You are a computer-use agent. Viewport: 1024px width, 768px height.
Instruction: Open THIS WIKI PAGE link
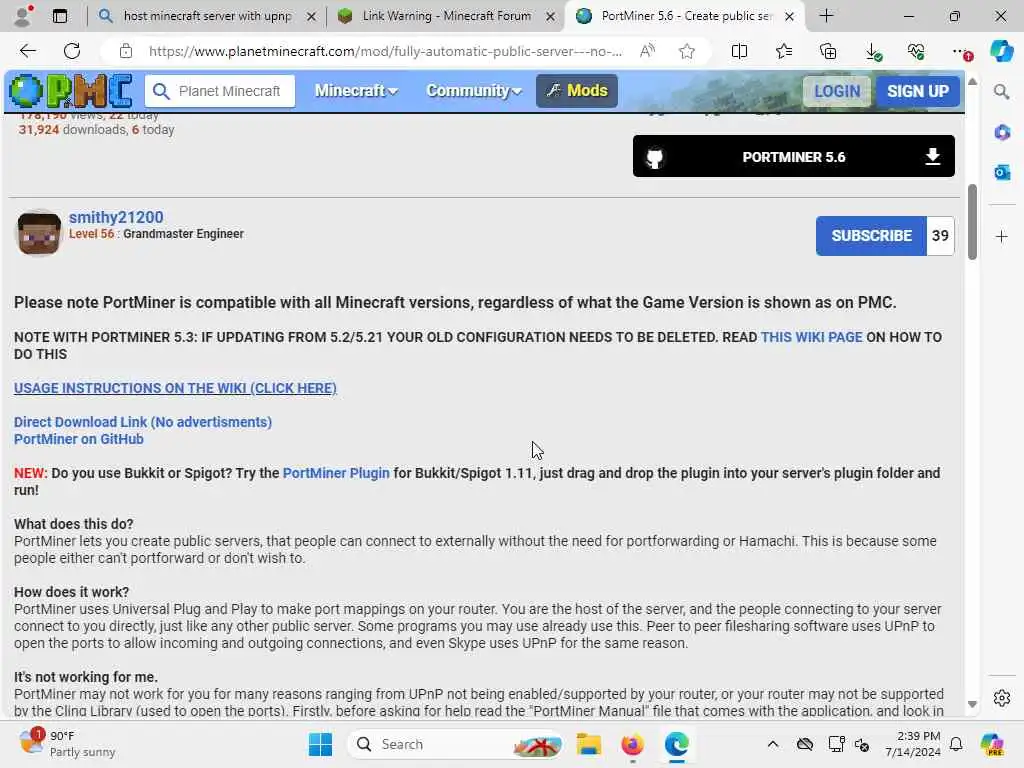pyautogui.click(x=811, y=337)
